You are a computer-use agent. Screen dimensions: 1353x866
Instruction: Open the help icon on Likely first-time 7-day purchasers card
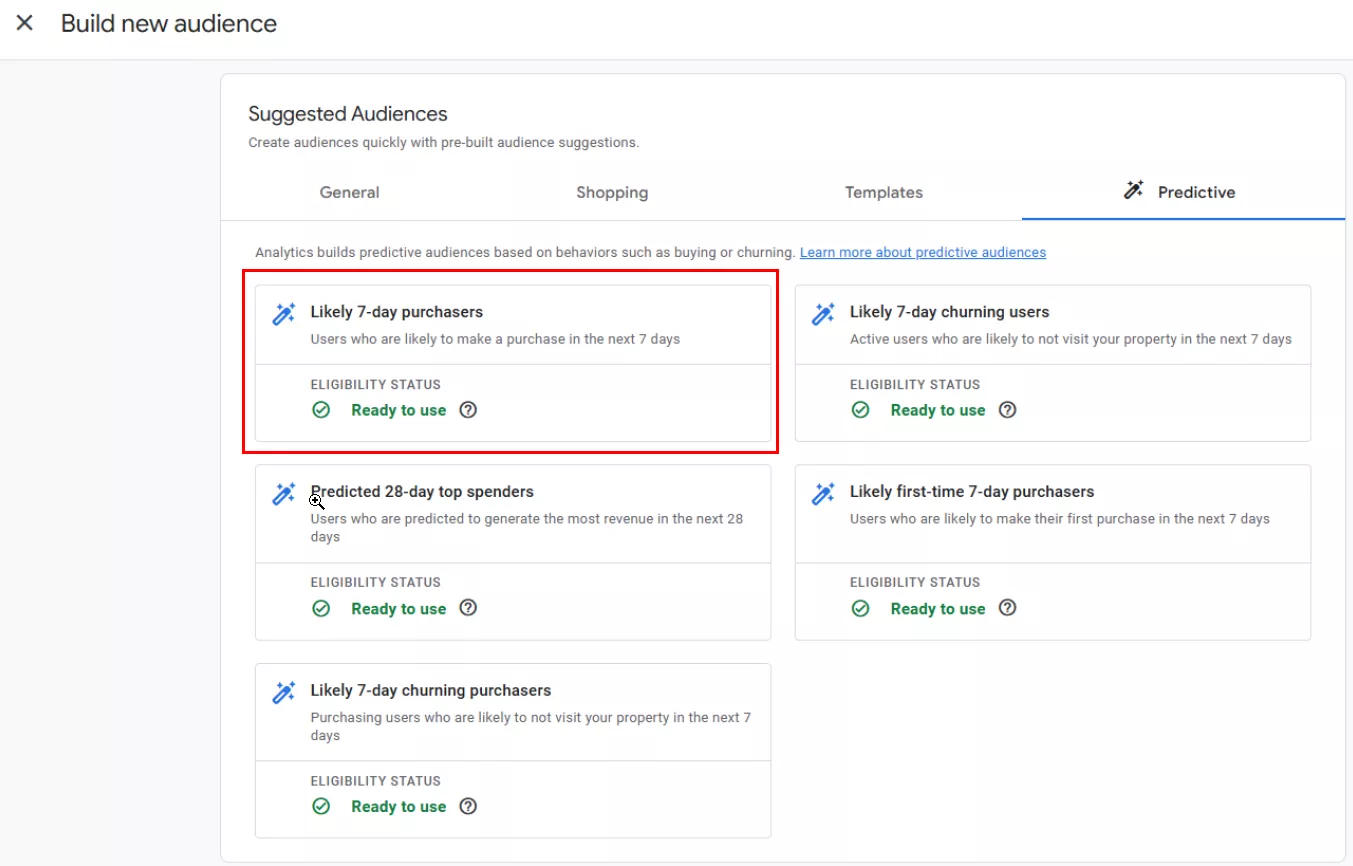coord(1007,608)
